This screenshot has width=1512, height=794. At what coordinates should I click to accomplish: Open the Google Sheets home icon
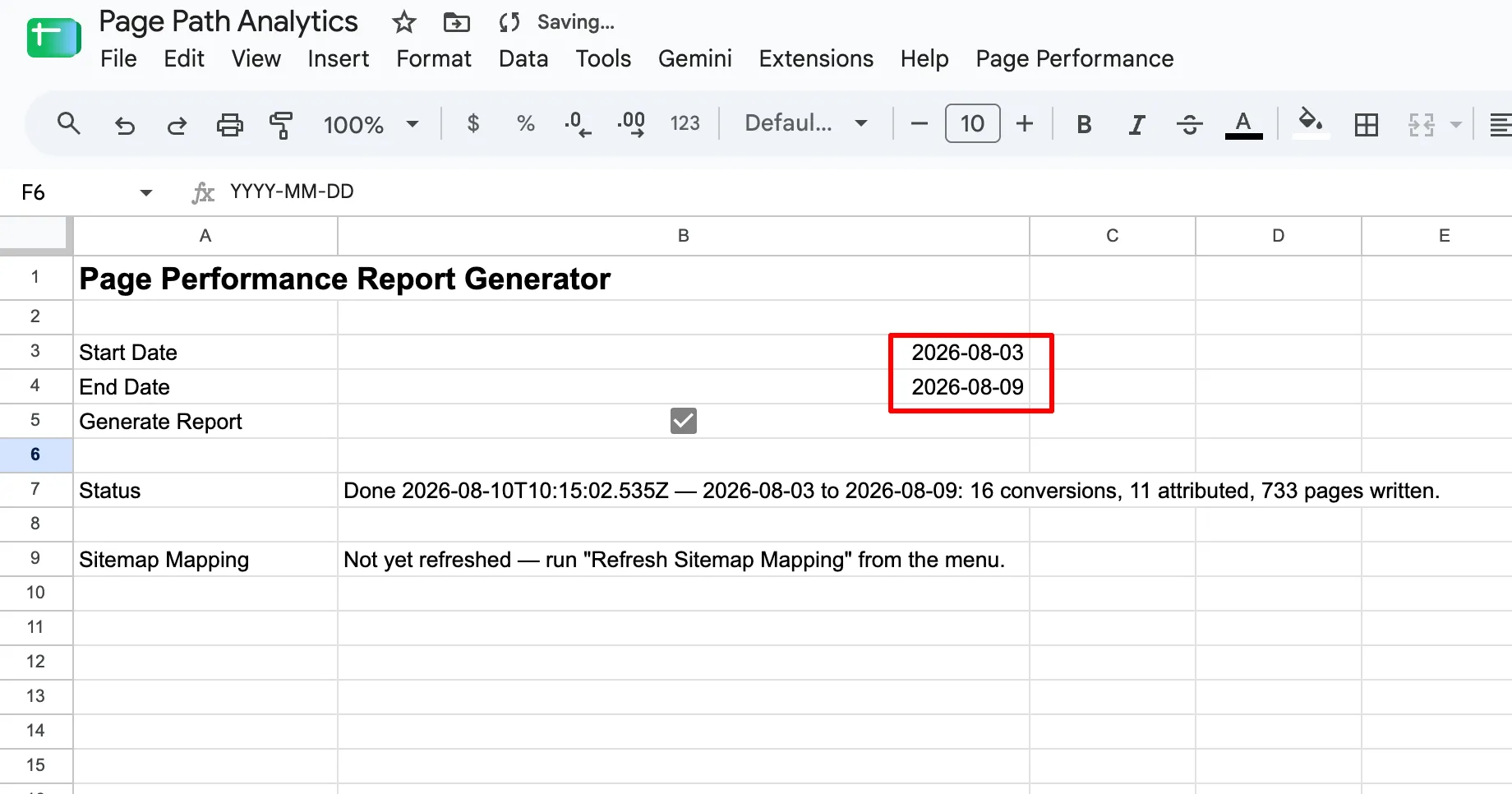53,38
